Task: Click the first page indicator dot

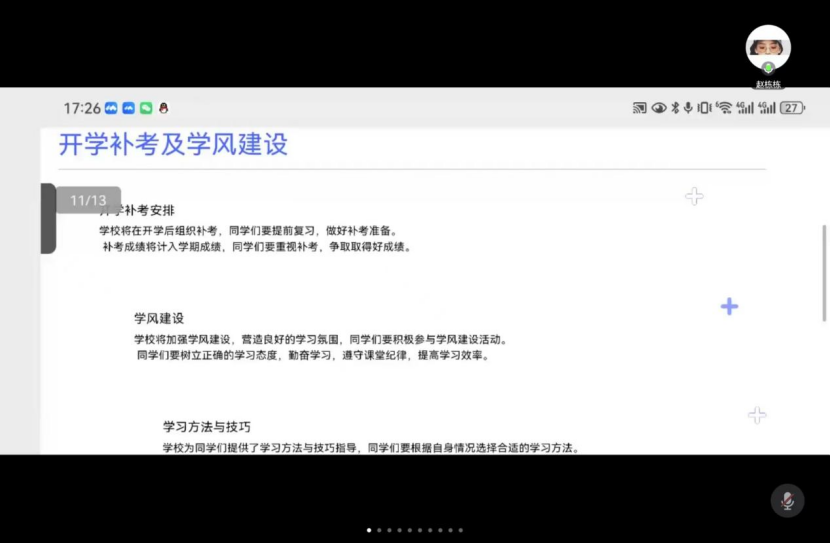Action: coord(369,530)
